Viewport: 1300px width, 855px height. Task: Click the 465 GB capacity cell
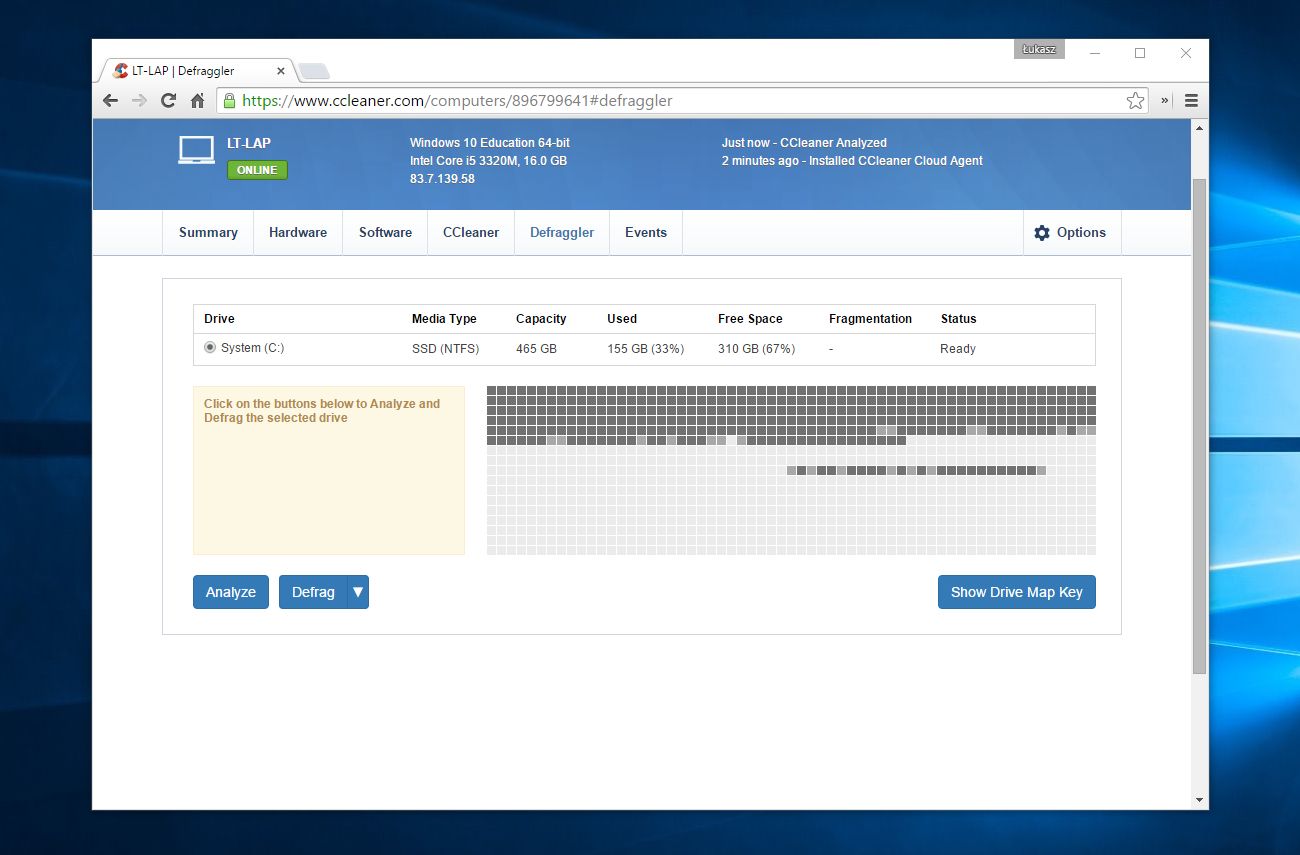click(536, 349)
